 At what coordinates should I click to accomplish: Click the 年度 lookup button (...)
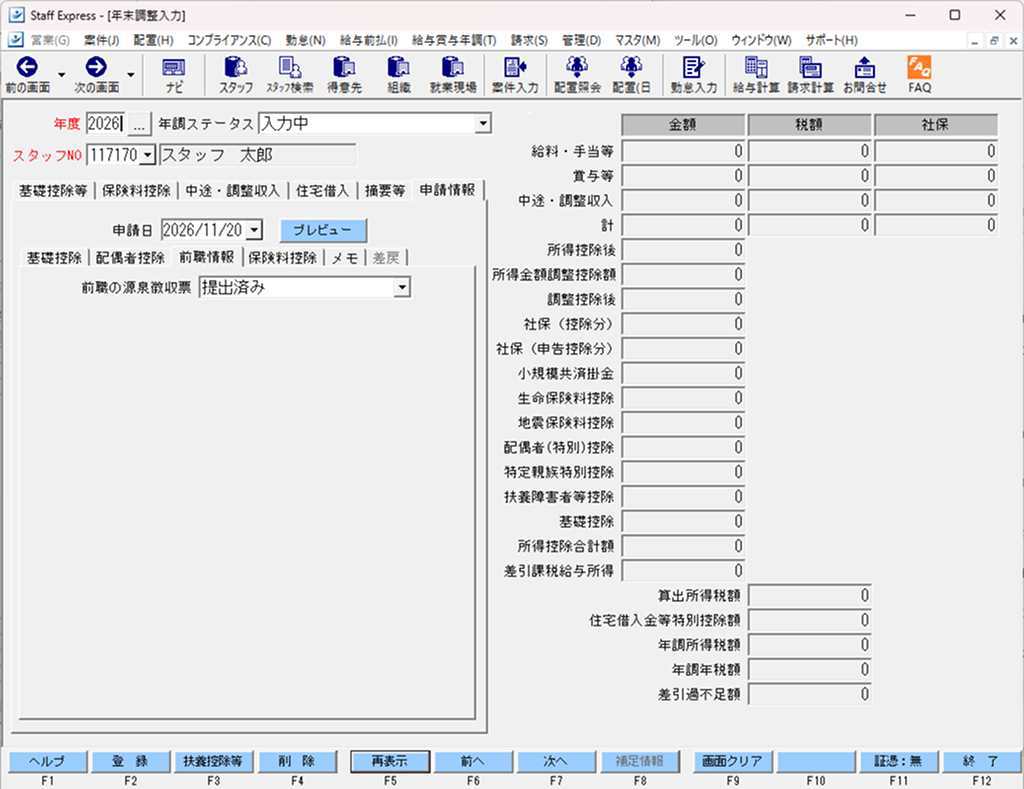pos(138,123)
